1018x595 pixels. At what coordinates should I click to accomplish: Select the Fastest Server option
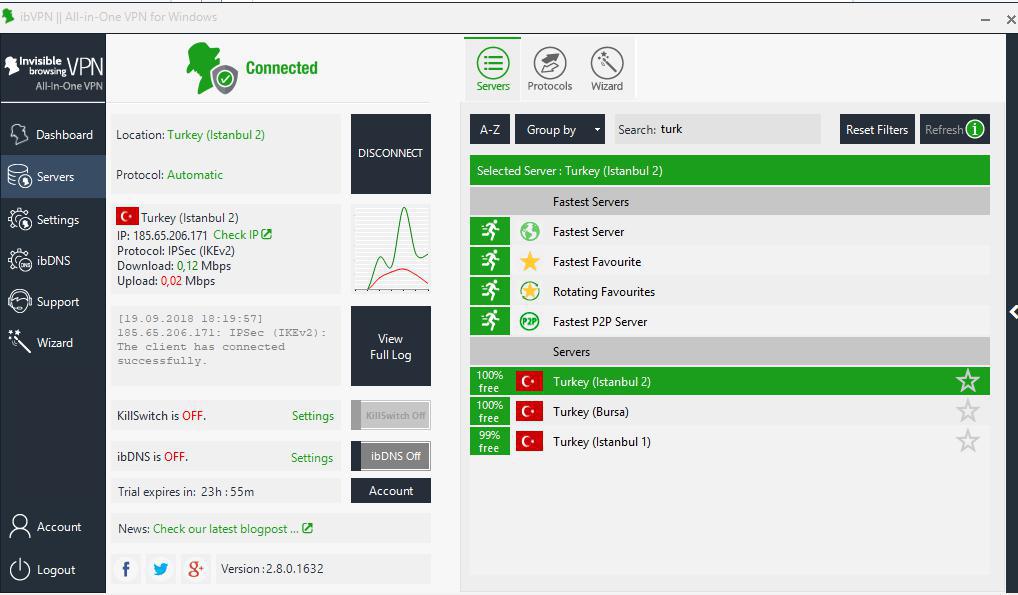tap(730, 231)
